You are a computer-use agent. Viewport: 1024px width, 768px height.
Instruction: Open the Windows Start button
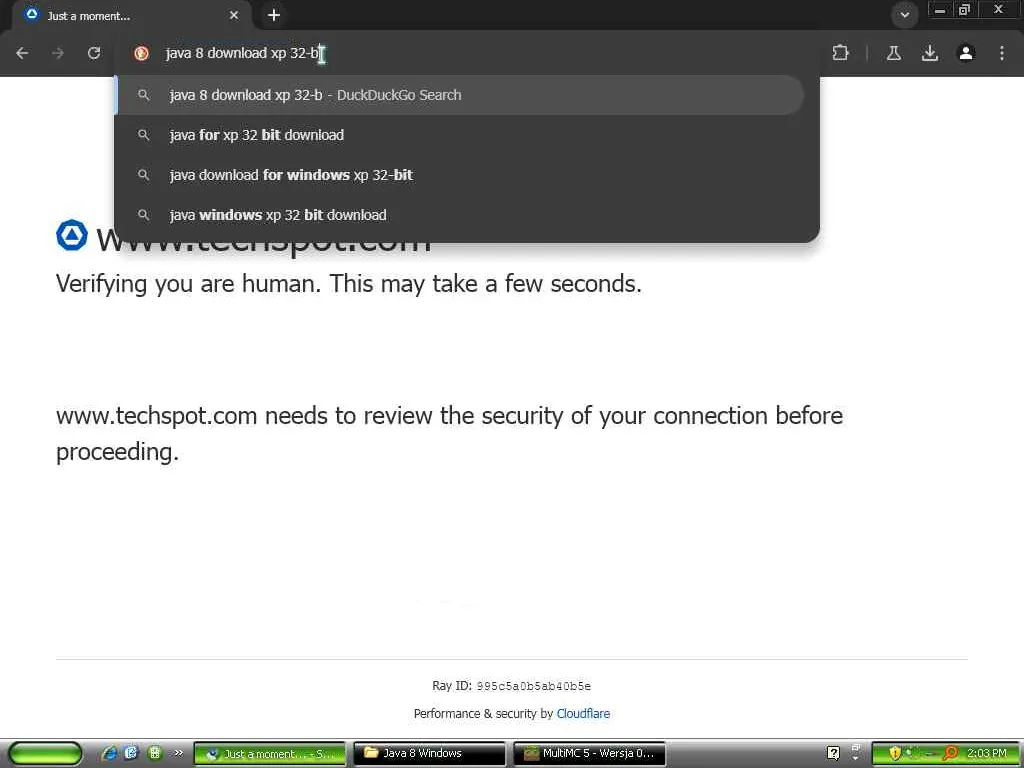[45, 754]
